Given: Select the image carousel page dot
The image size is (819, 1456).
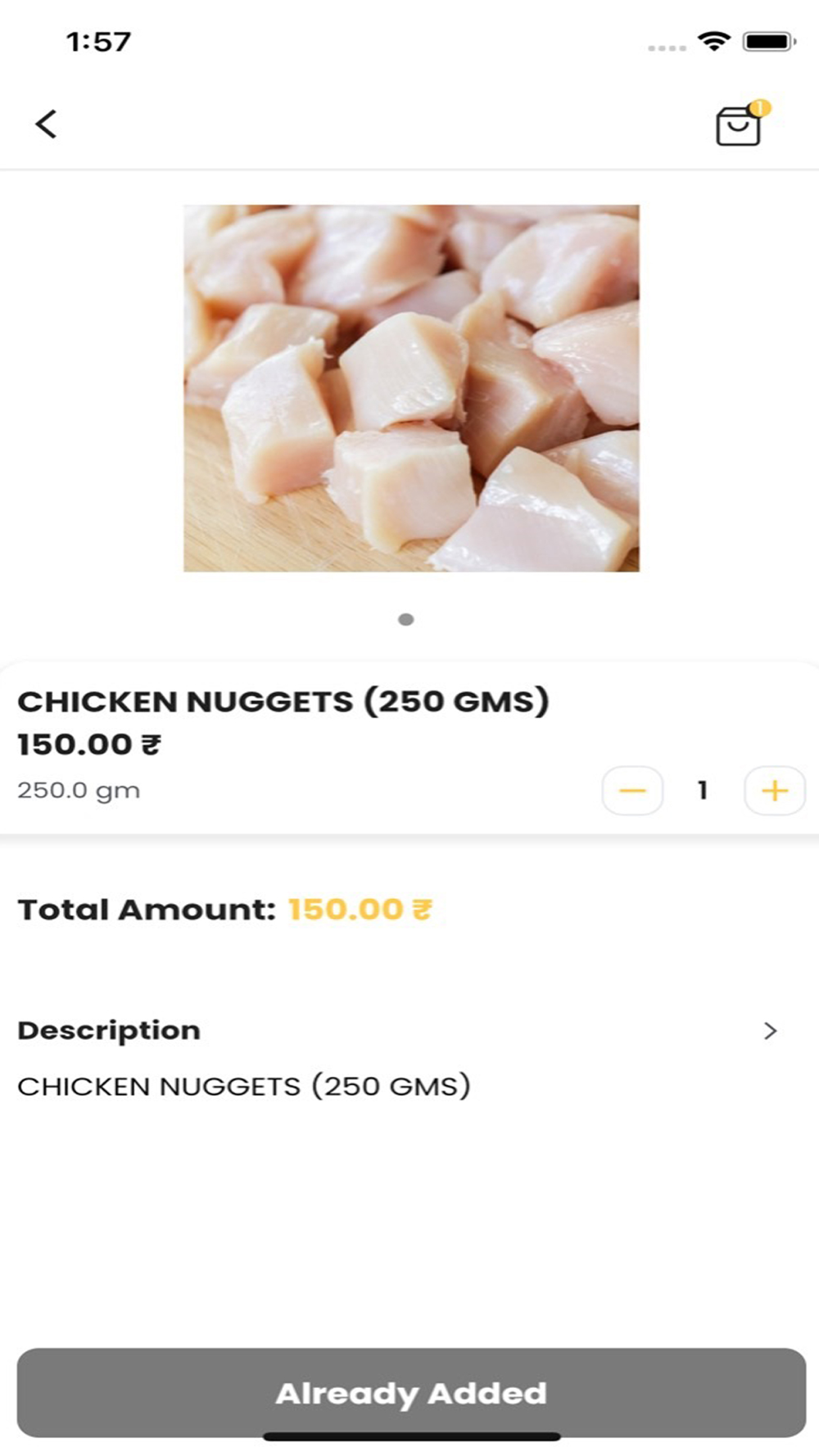Looking at the screenshot, I should point(406,619).
